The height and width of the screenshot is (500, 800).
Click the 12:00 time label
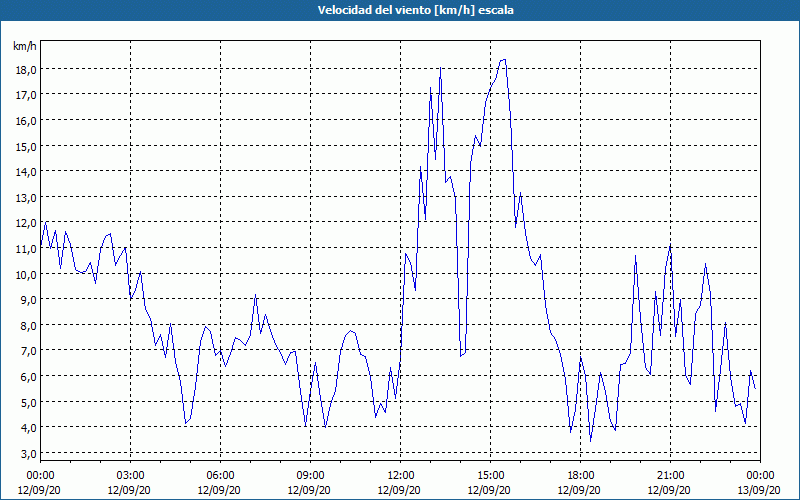pyautogui.click(x=401, y=476)
